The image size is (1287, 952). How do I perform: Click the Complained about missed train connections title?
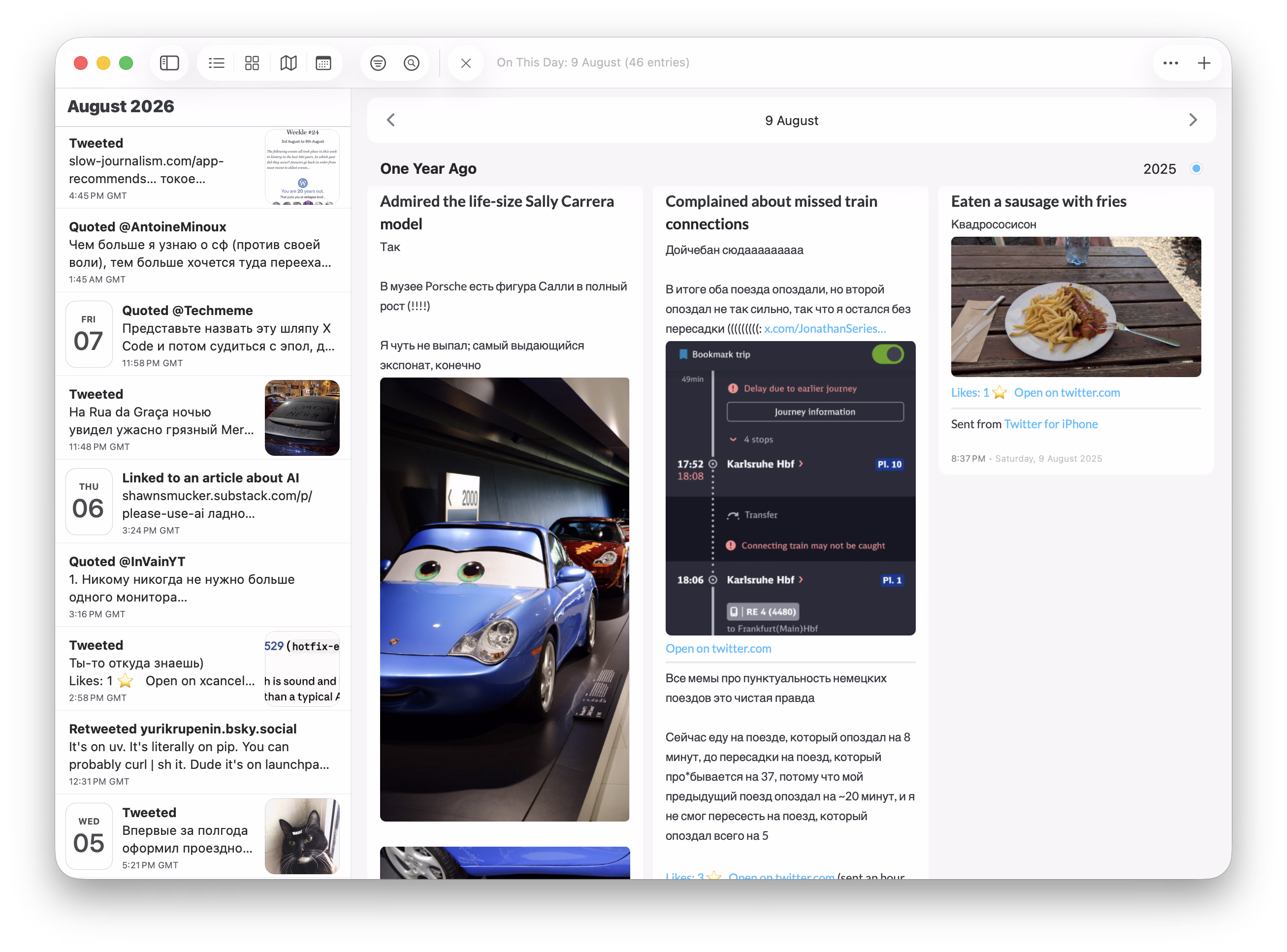pos(771,213)
